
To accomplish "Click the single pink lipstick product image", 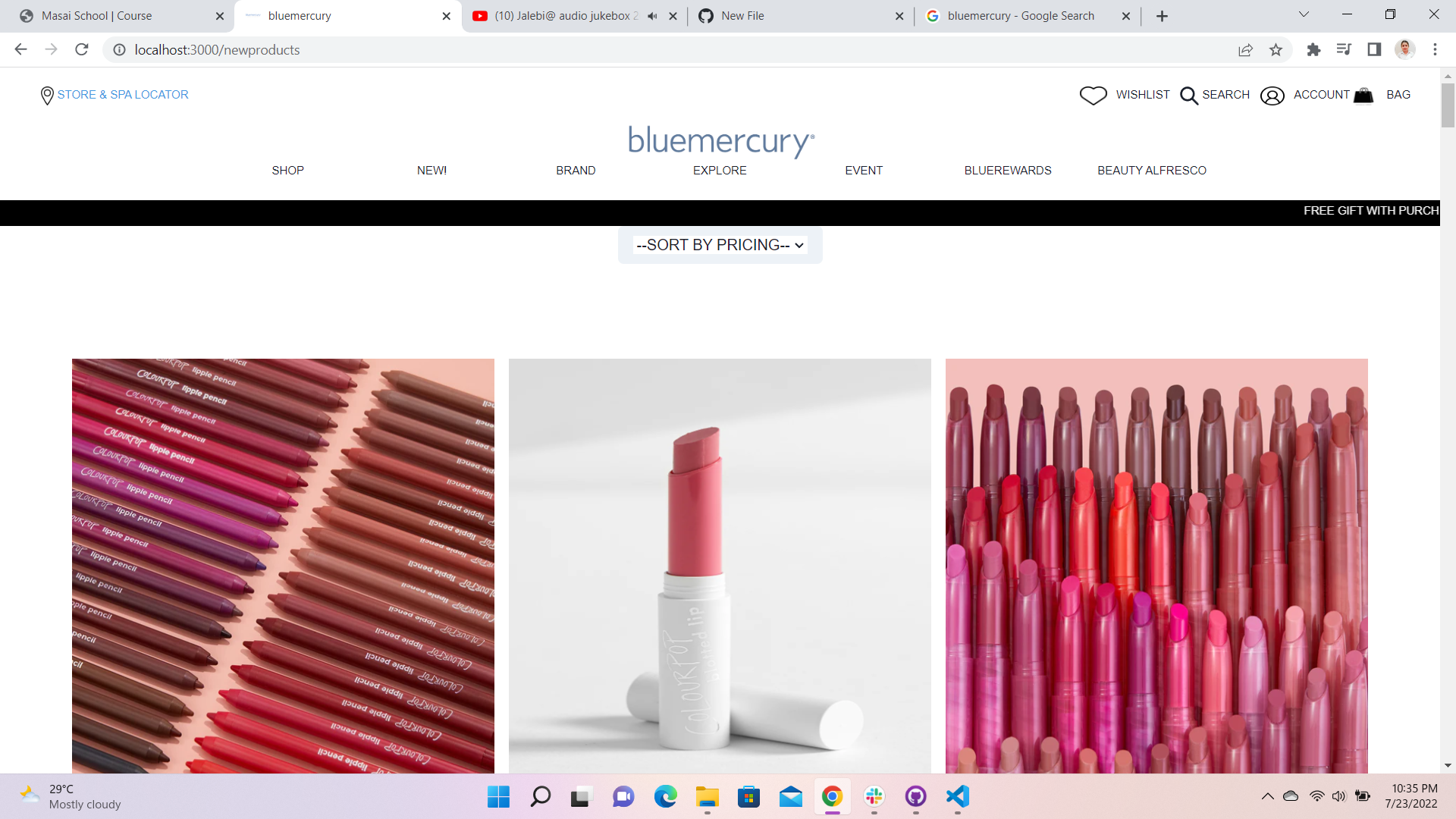I will click(720, 566).
